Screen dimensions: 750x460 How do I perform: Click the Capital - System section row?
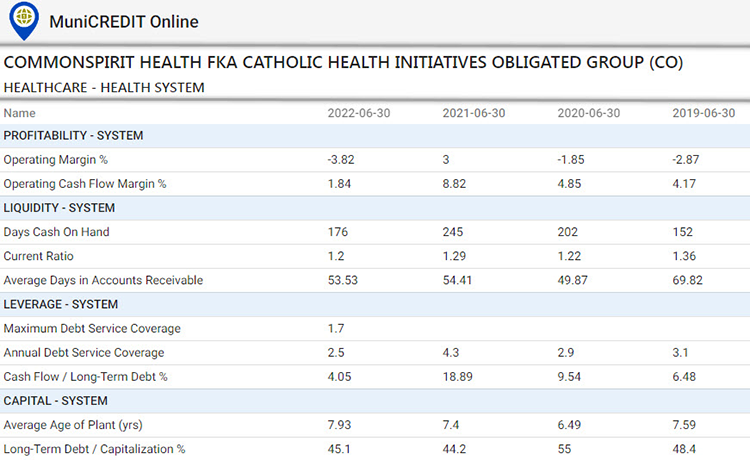(375, 401)
